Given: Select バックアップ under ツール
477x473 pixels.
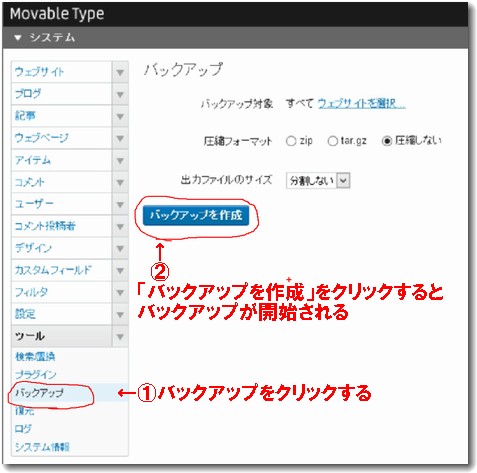Looking at the screenshot, I should coord(39,393).
